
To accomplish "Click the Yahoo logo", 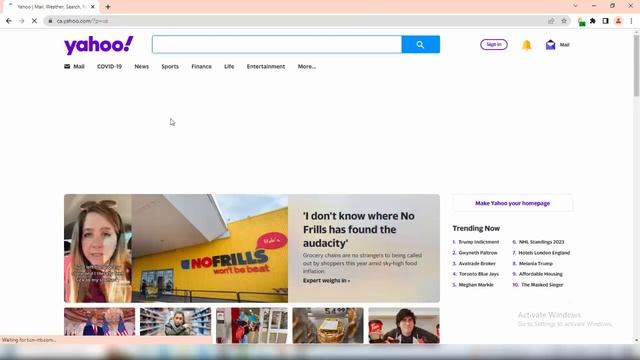I will coord(99,45).
